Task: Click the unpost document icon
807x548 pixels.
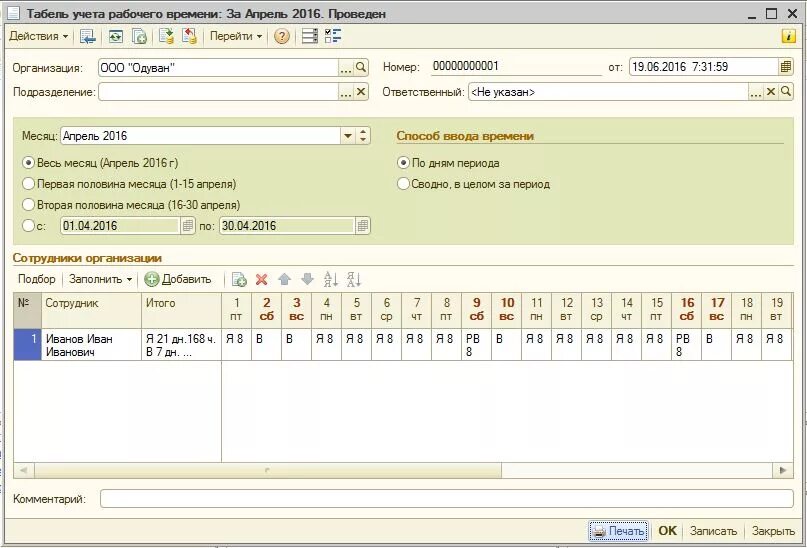Action: click(x=189, y=37)
